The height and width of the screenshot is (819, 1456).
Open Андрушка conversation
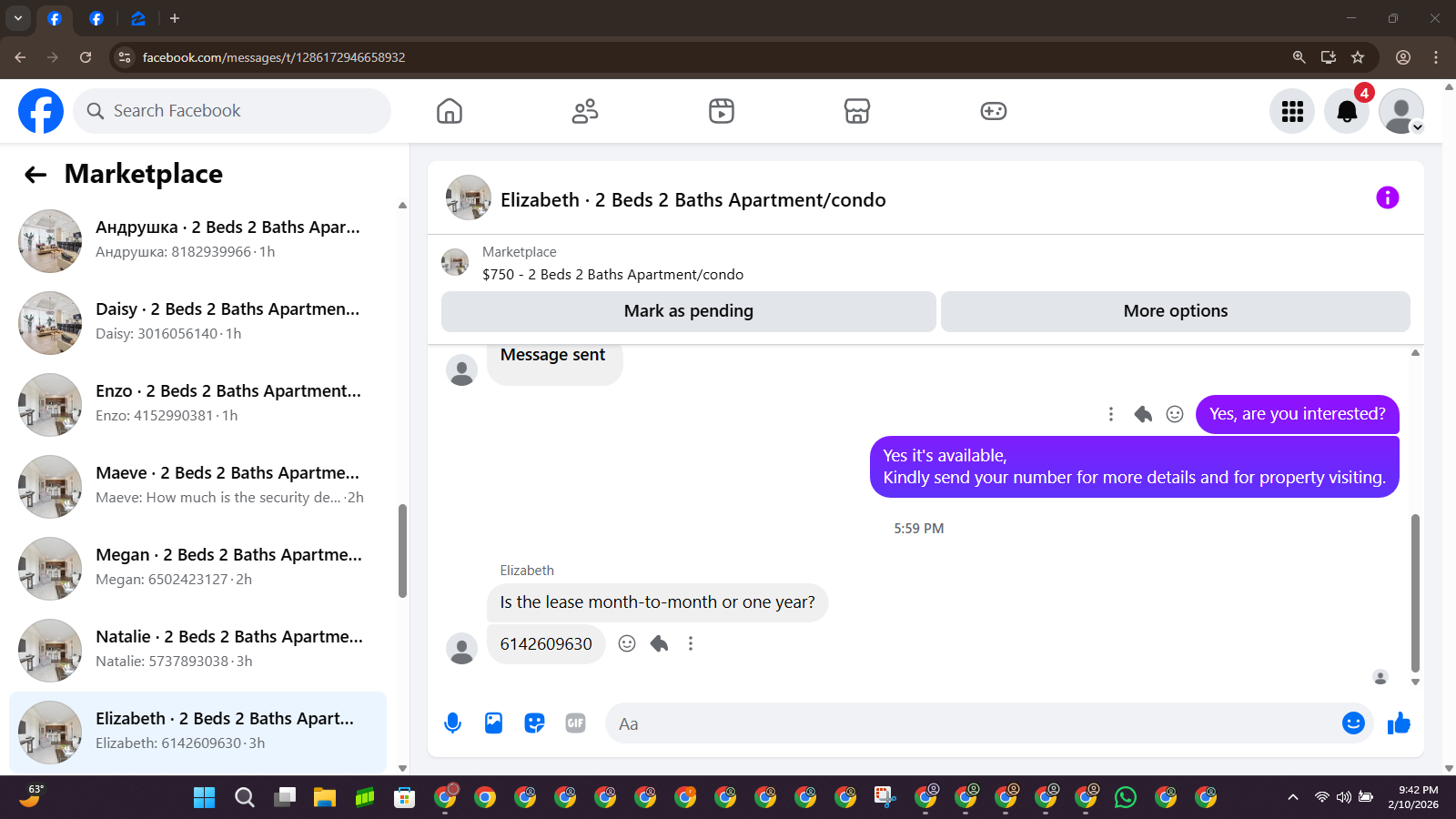coord(198,240)
